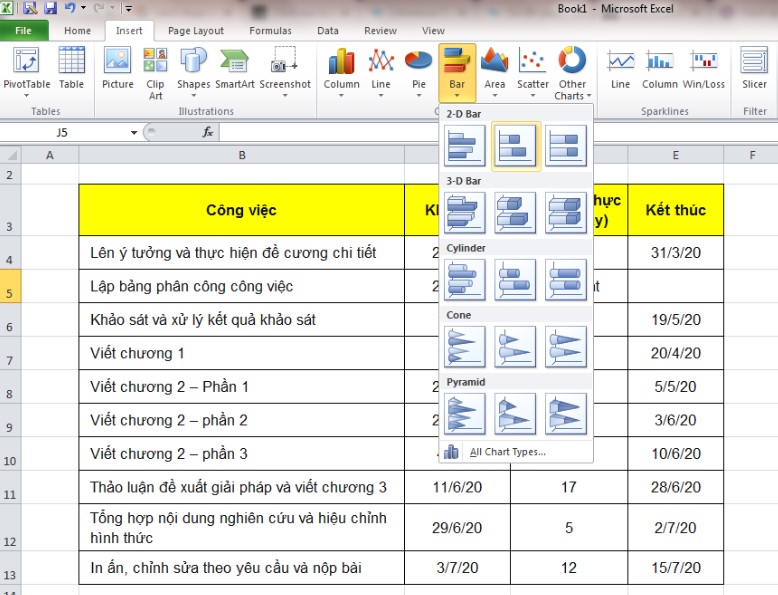This screenshot has width=778, height=595.
Task: Select row 5 header
Action: click(x=10, y=286)
